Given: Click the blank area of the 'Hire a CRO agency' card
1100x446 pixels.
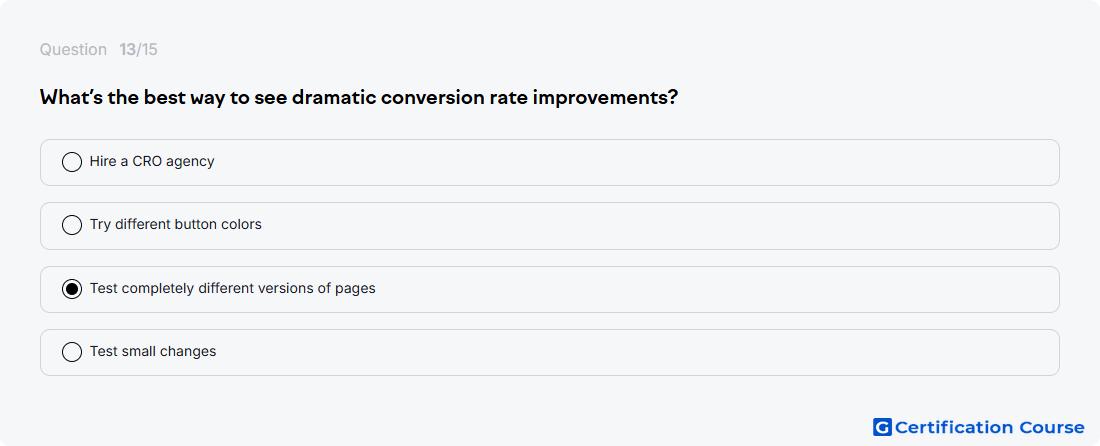Looking at the screenshot, I should tap(631, 163).
